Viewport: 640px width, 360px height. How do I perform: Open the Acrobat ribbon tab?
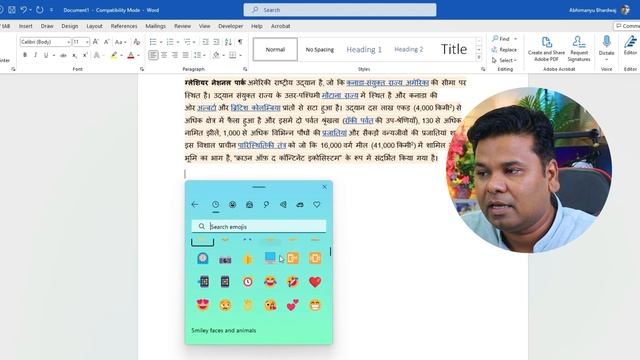pos(280,26)
